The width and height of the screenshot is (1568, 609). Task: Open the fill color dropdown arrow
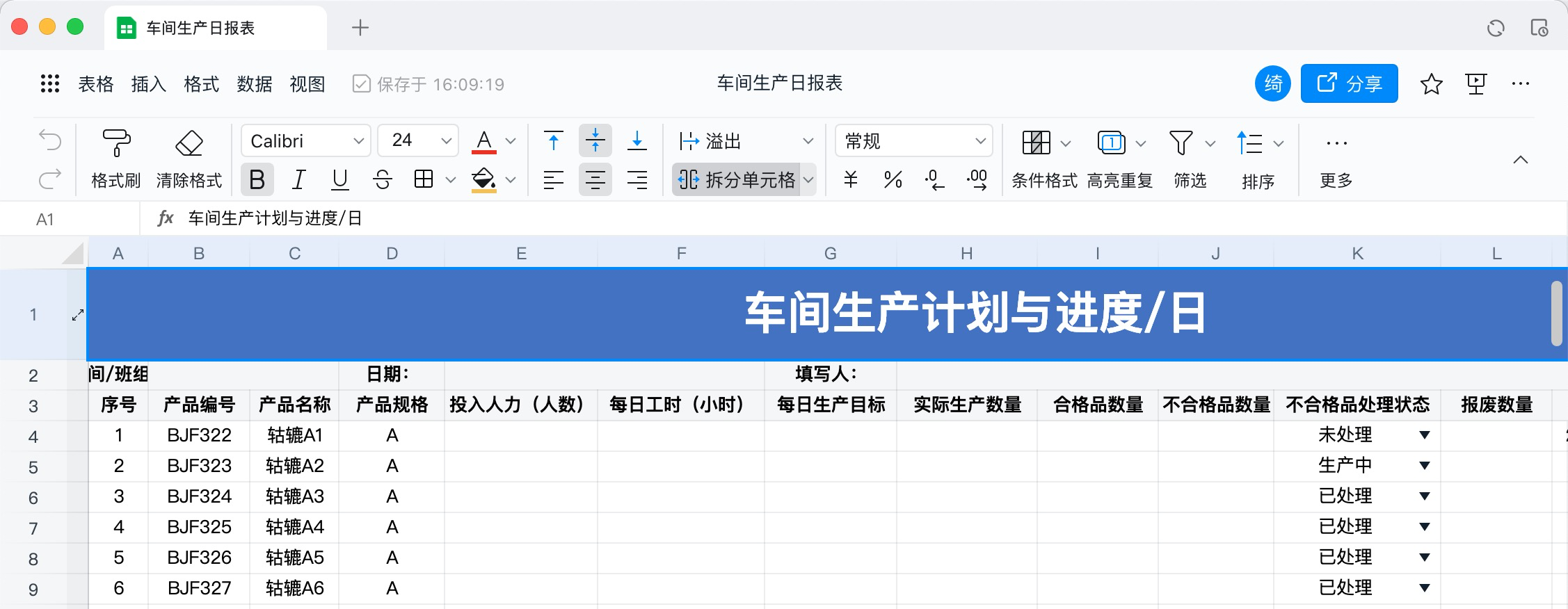511,180
